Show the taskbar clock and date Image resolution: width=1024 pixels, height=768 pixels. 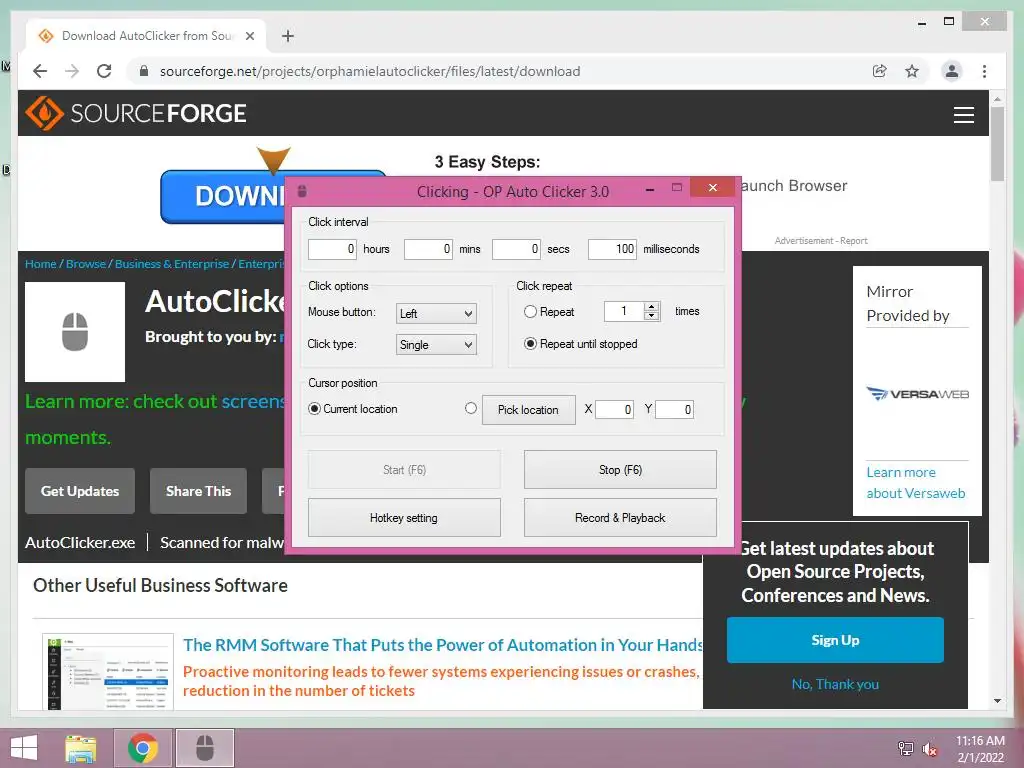980,749
